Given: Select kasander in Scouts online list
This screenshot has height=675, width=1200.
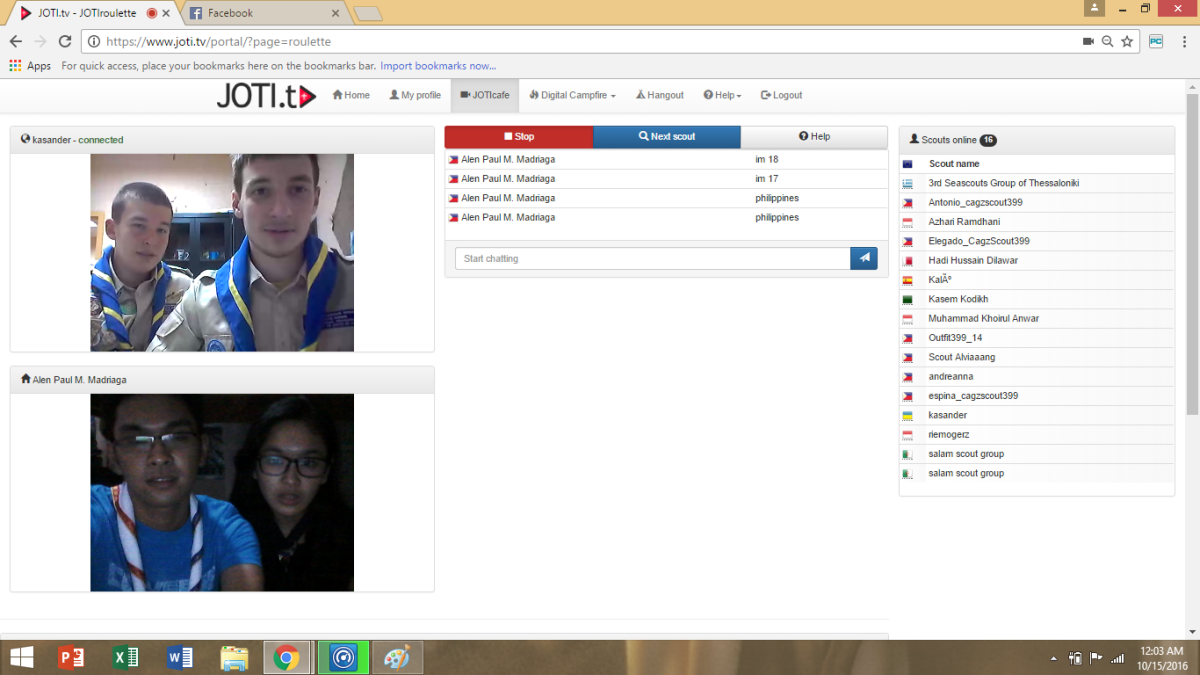Looking at the screenshot, I should (x=947, y=415).
